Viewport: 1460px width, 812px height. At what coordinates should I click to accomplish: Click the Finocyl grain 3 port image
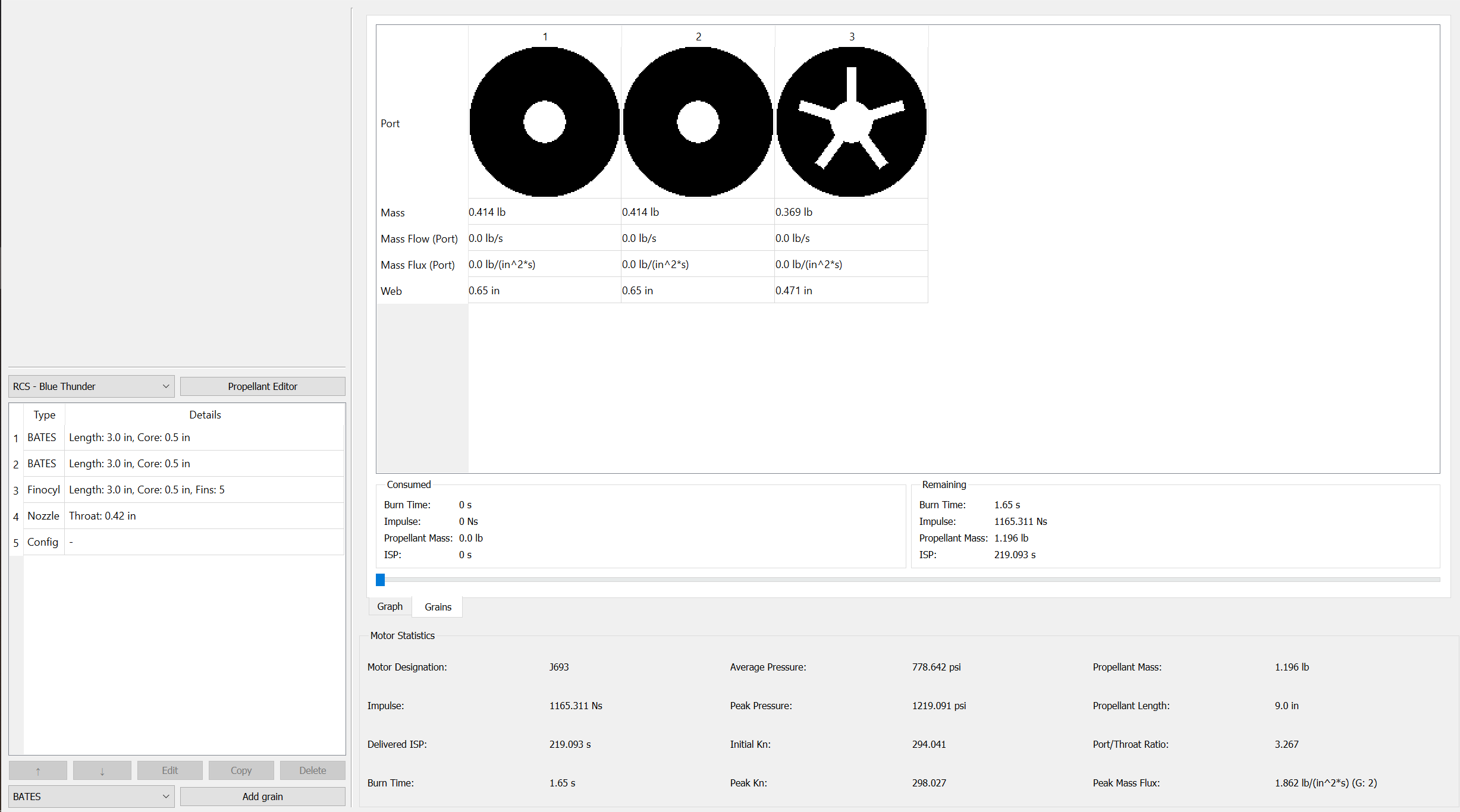pos(851,122)
